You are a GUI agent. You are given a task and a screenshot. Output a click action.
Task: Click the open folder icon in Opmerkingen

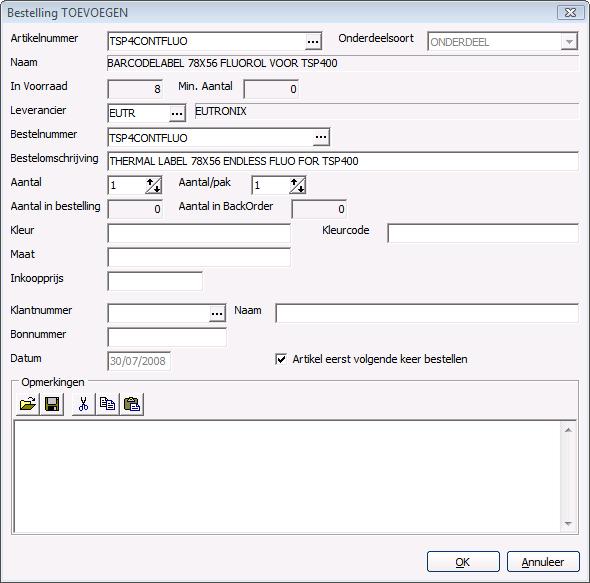(28, 404)
